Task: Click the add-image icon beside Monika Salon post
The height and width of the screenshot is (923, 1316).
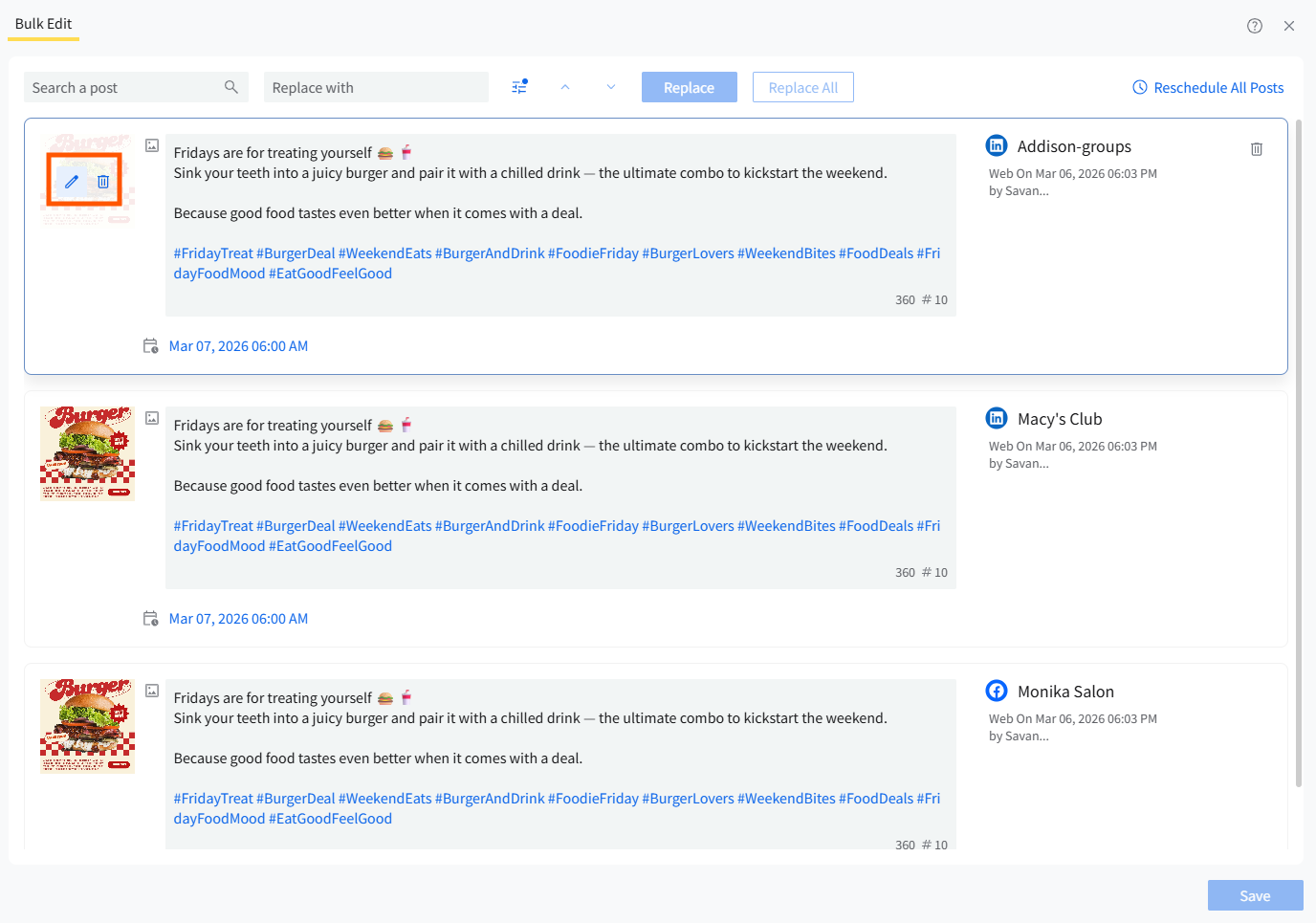Action: (x=152, y=691)
